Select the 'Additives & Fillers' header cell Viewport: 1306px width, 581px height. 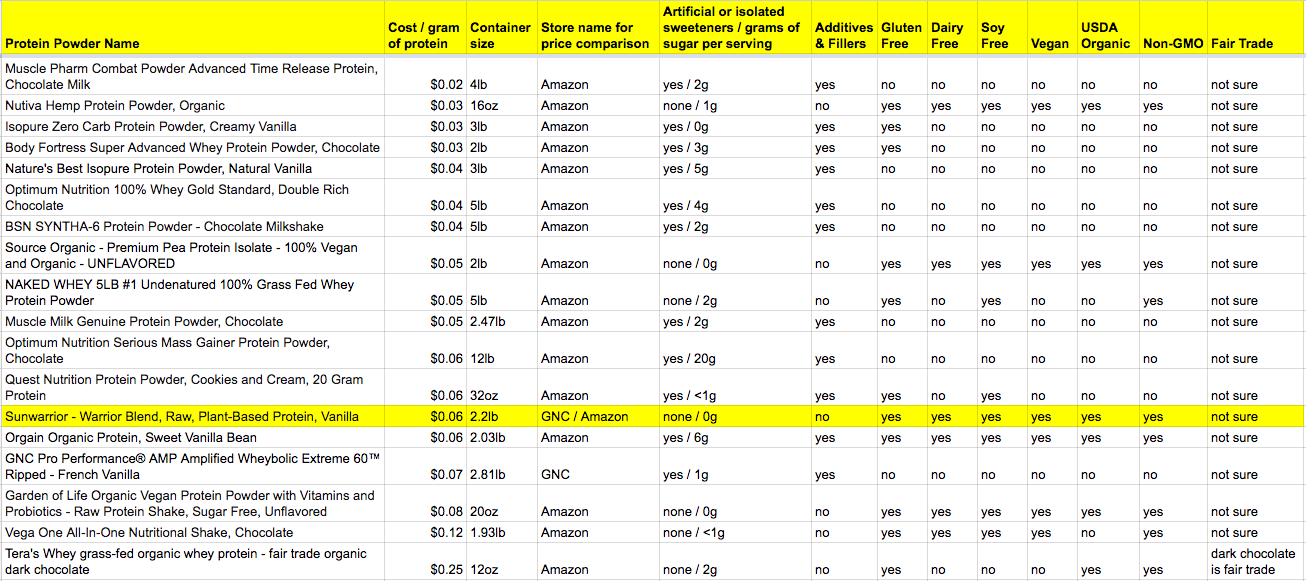844,27
